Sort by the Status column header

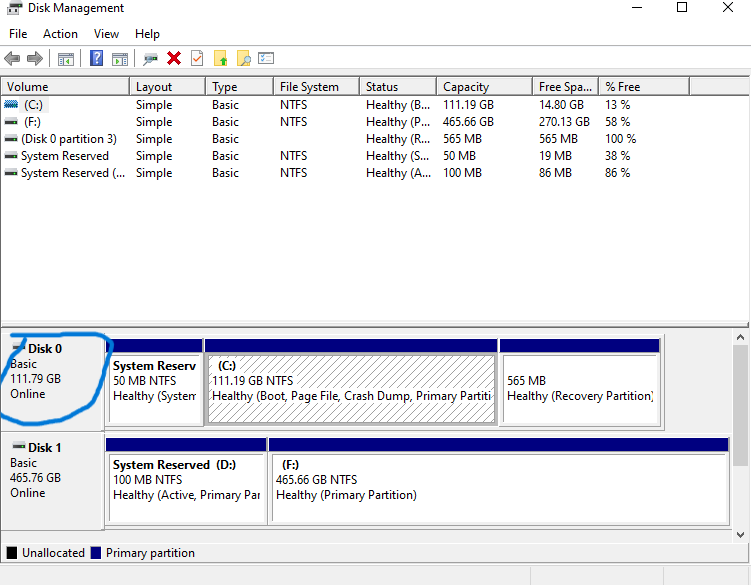398,87
